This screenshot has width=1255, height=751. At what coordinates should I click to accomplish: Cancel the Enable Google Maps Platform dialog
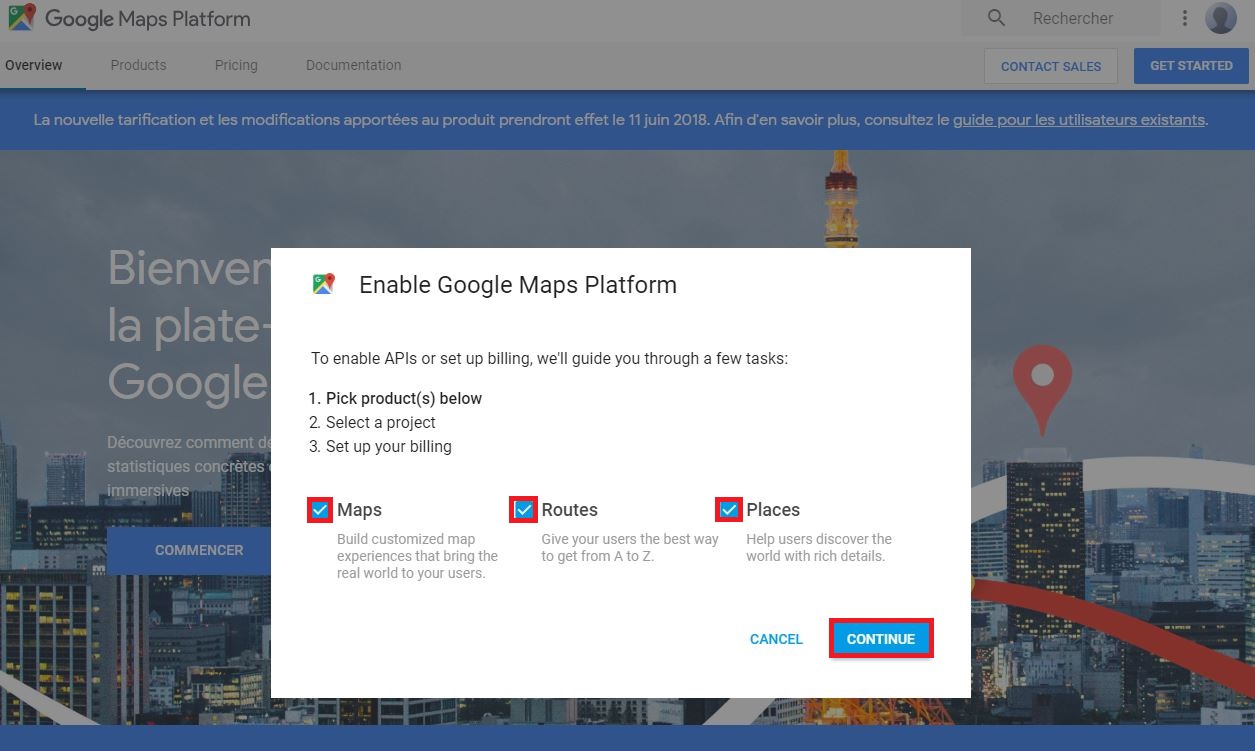[x=776, y=639]
